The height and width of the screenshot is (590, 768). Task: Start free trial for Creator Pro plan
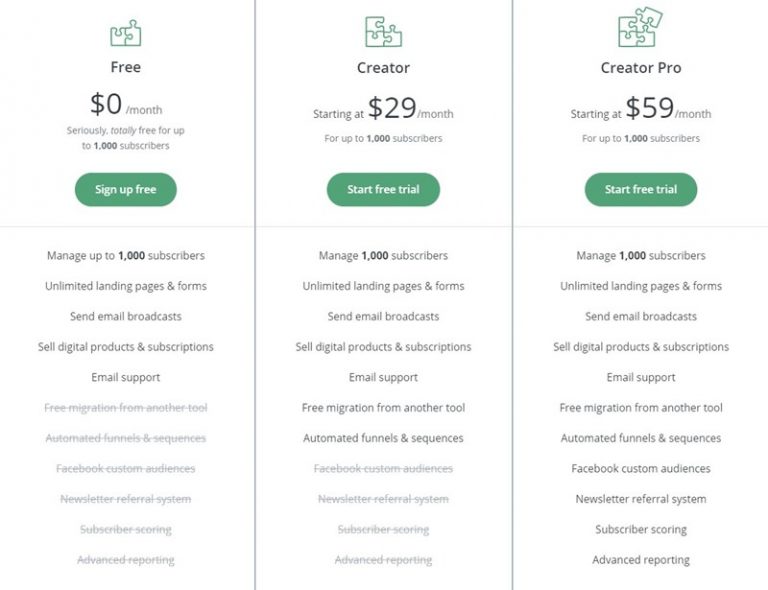pyautogui.click(x=641, y=190)
